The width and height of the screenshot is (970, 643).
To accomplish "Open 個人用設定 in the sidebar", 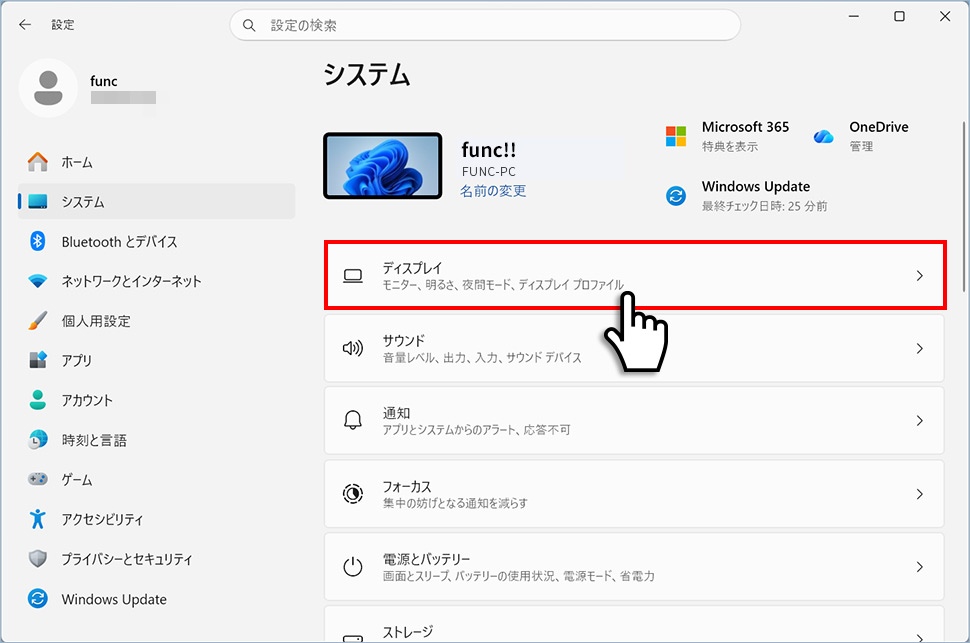I will pos(157,321).
